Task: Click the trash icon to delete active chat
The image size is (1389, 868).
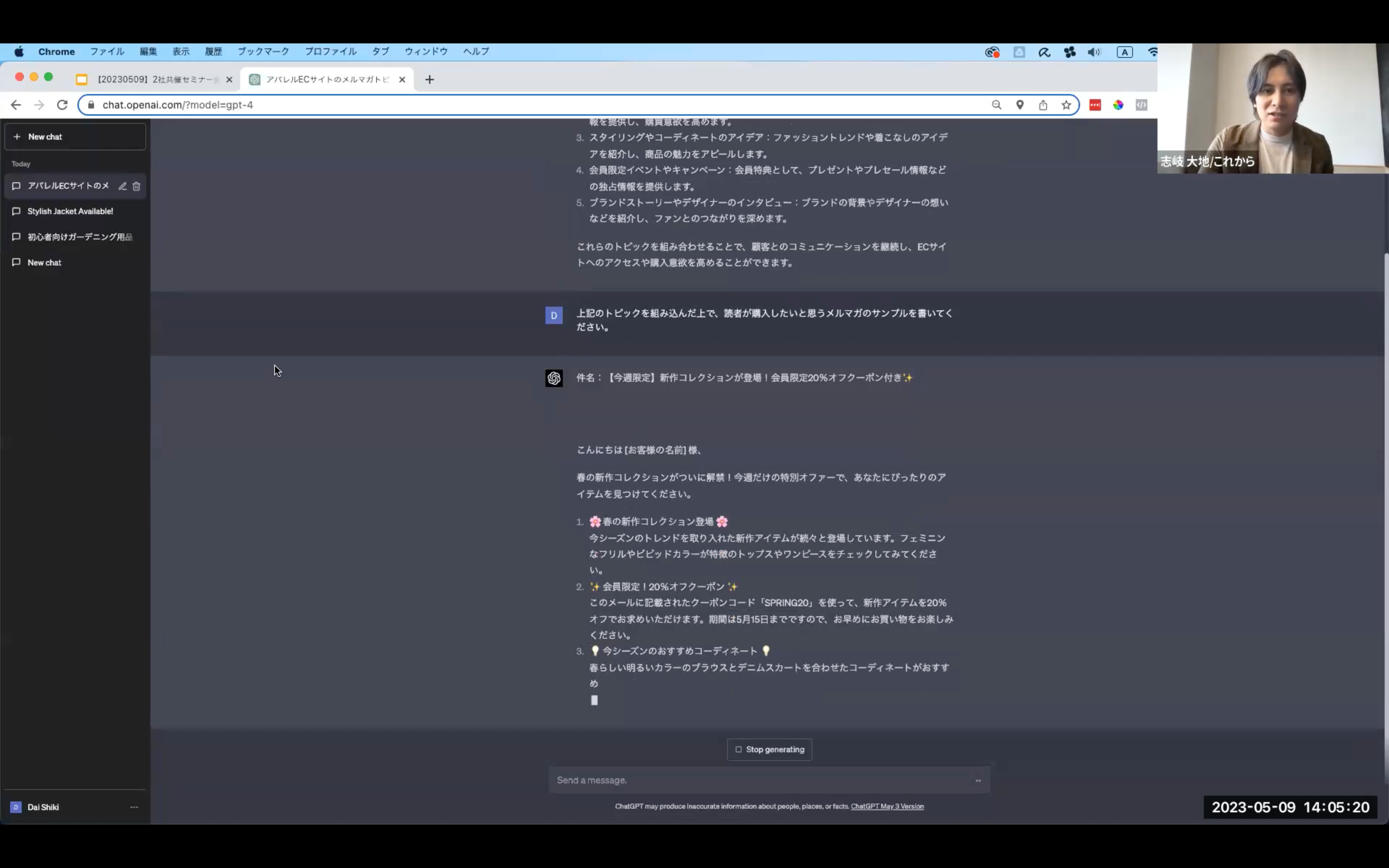Action: pos(136,186)
